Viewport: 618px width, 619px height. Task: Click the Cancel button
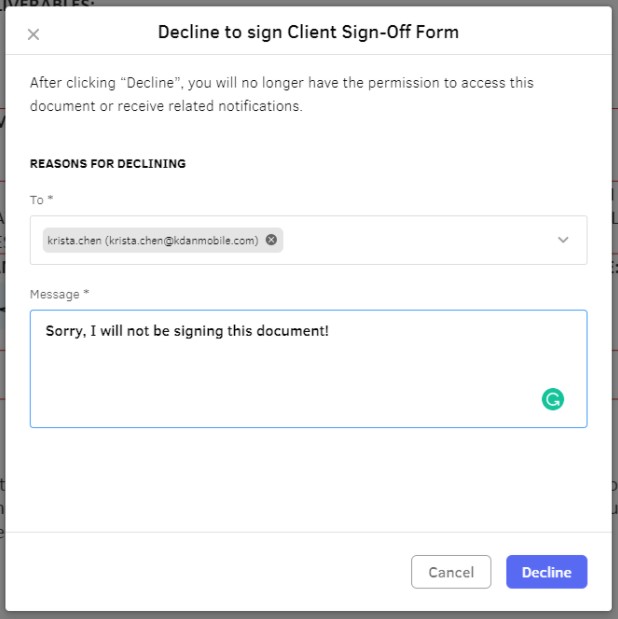[451, 572]
